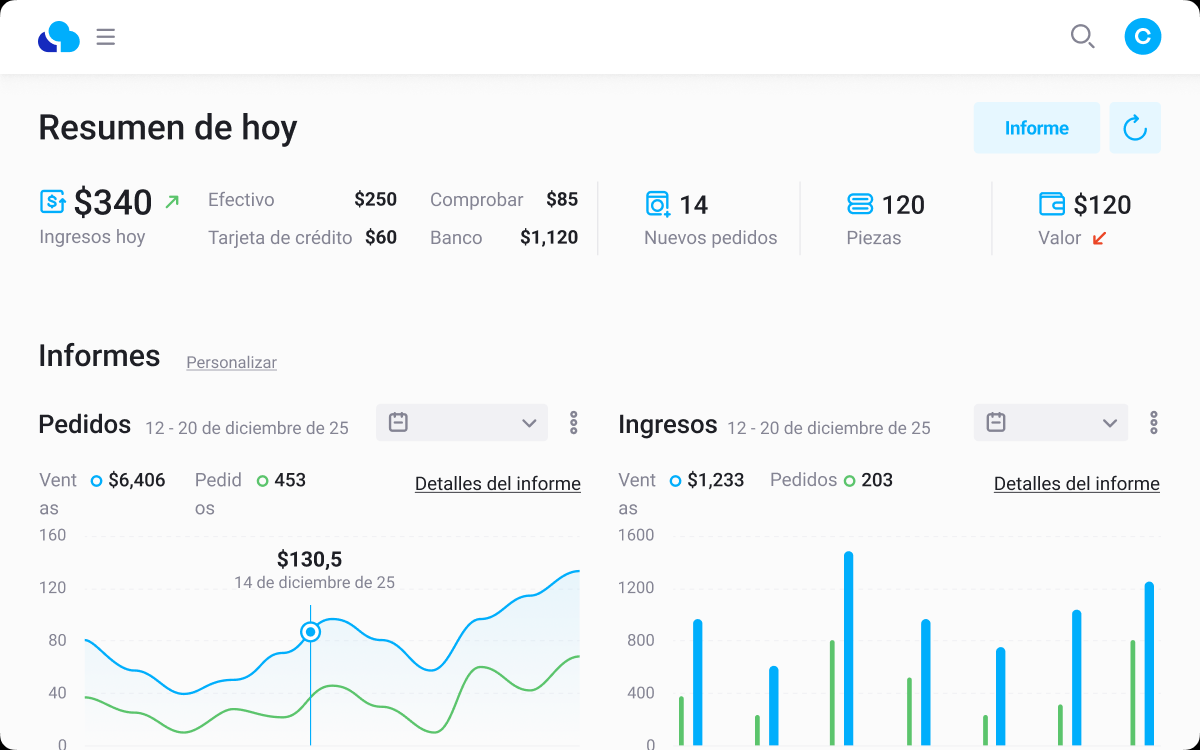This screenshot has height=750, width=1200.
Task: Click the Pedidos chart data point marker
Action: point(310,632)
